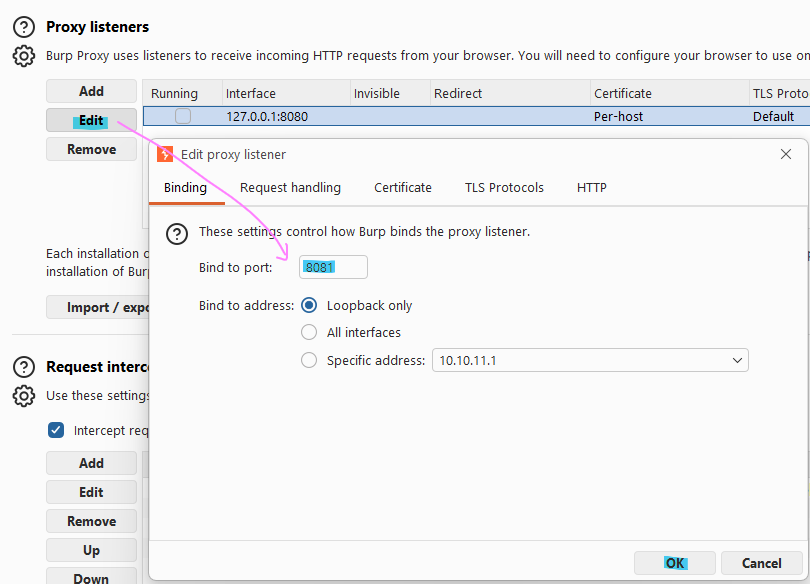The image size is (810, 584).
Task: Sort by Redirect column header
Action: tap(510, 93)
